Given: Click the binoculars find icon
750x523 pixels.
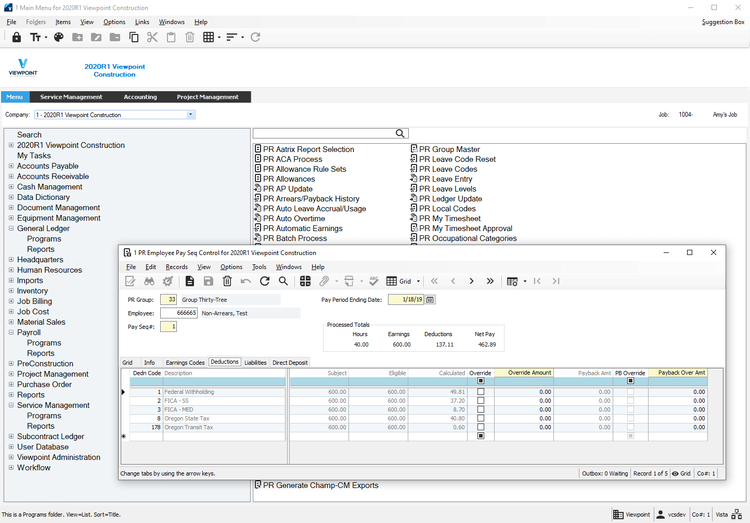Looking at the screenshot, I should click(149, 281).
